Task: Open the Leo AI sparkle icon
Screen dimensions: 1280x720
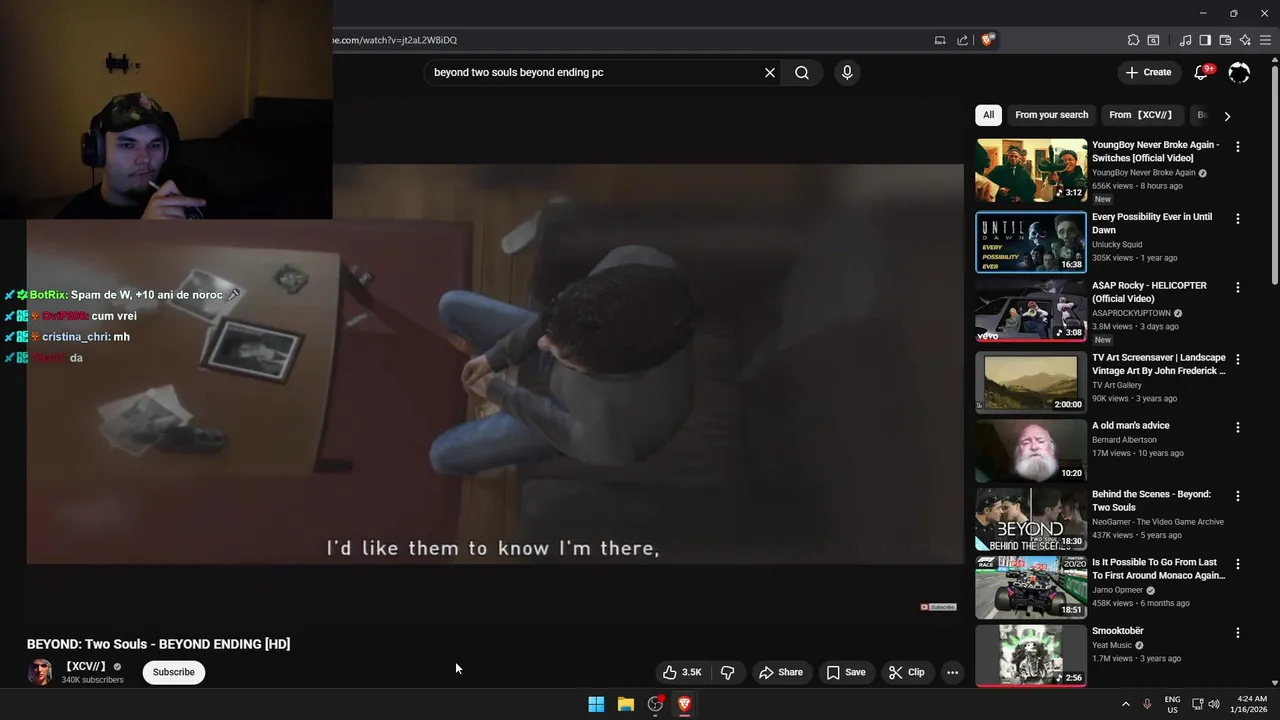Action: 1245,40
